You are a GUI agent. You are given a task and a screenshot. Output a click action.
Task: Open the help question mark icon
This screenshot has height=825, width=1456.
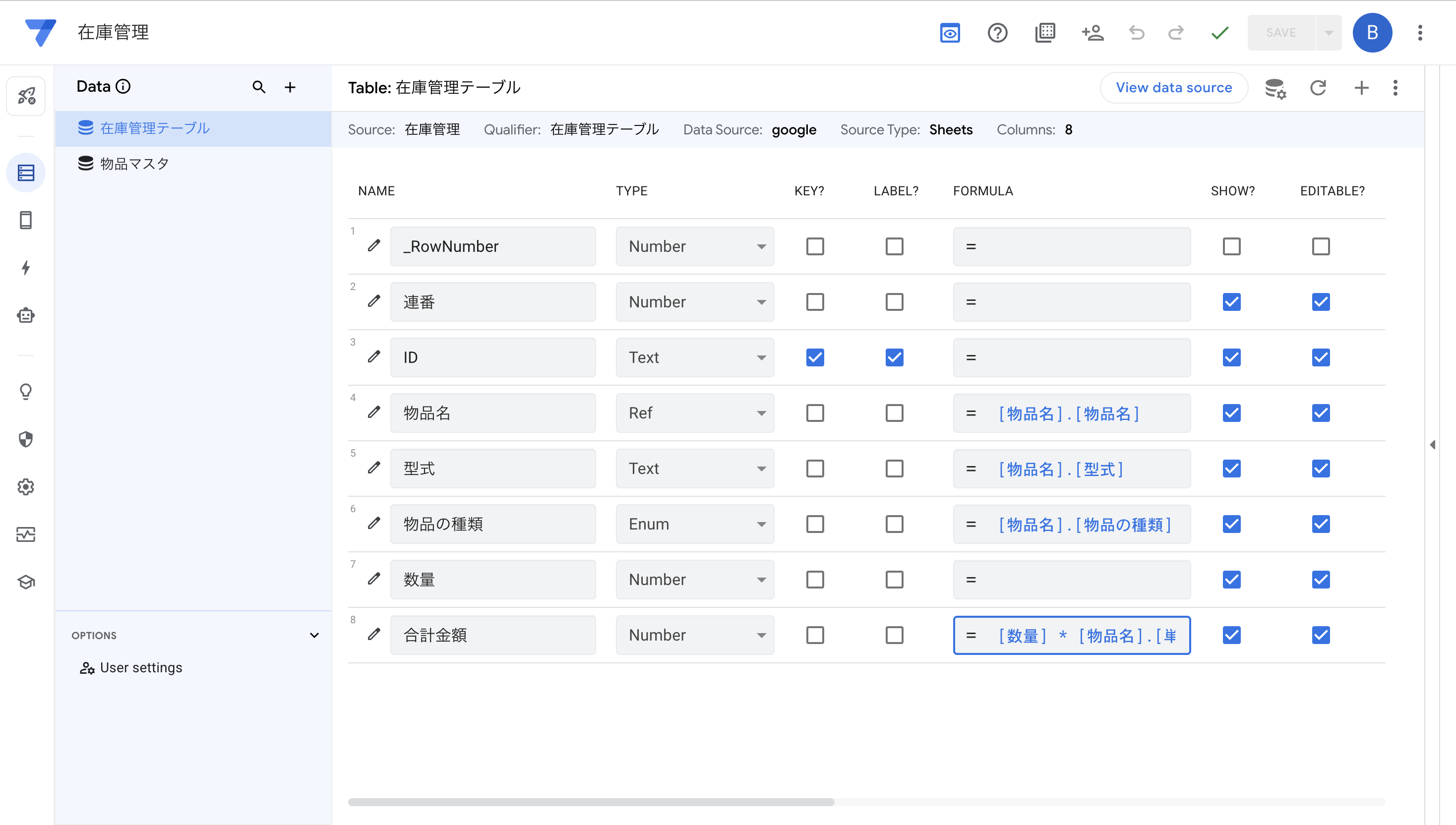[997, 33]
